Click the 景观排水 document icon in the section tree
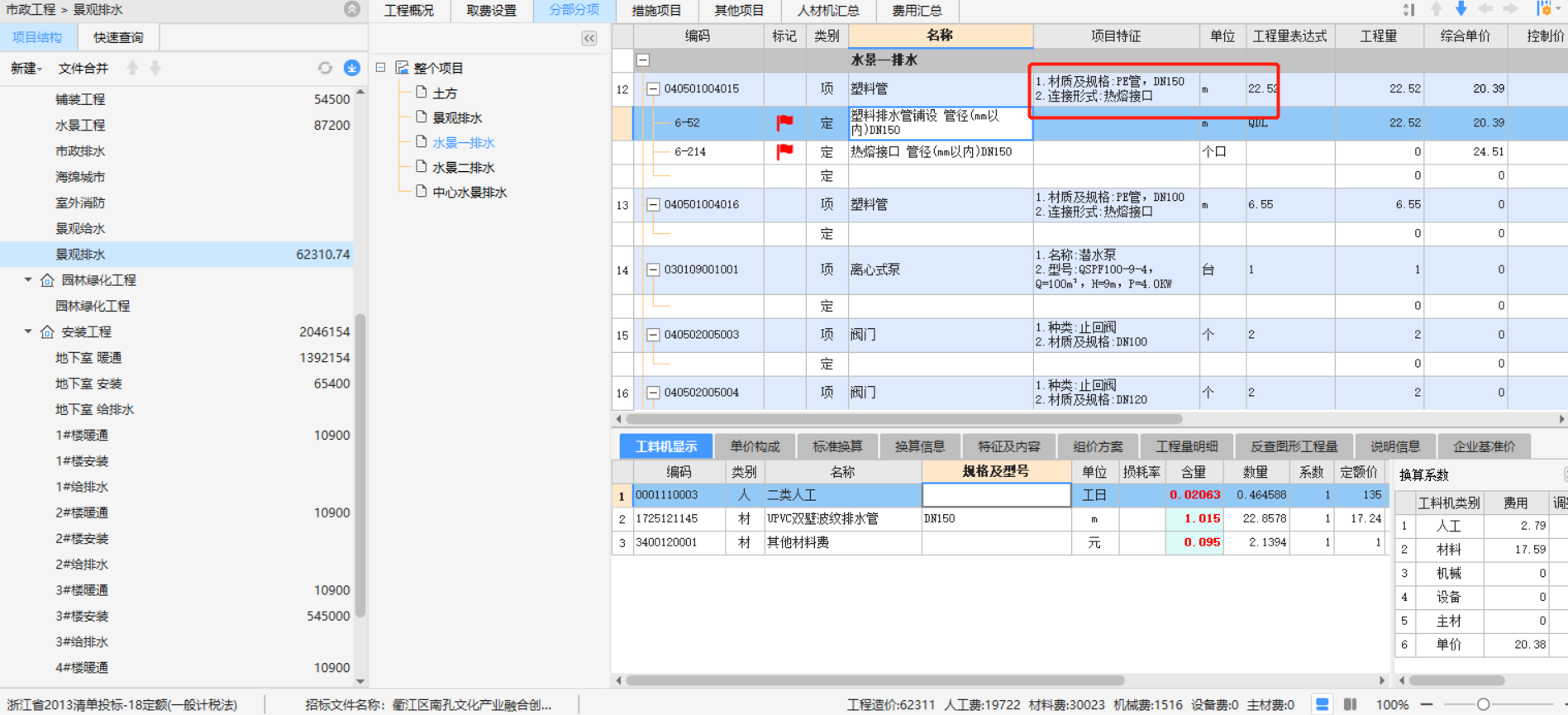The width and height of the screenshot is (1568, 715). 422,117
